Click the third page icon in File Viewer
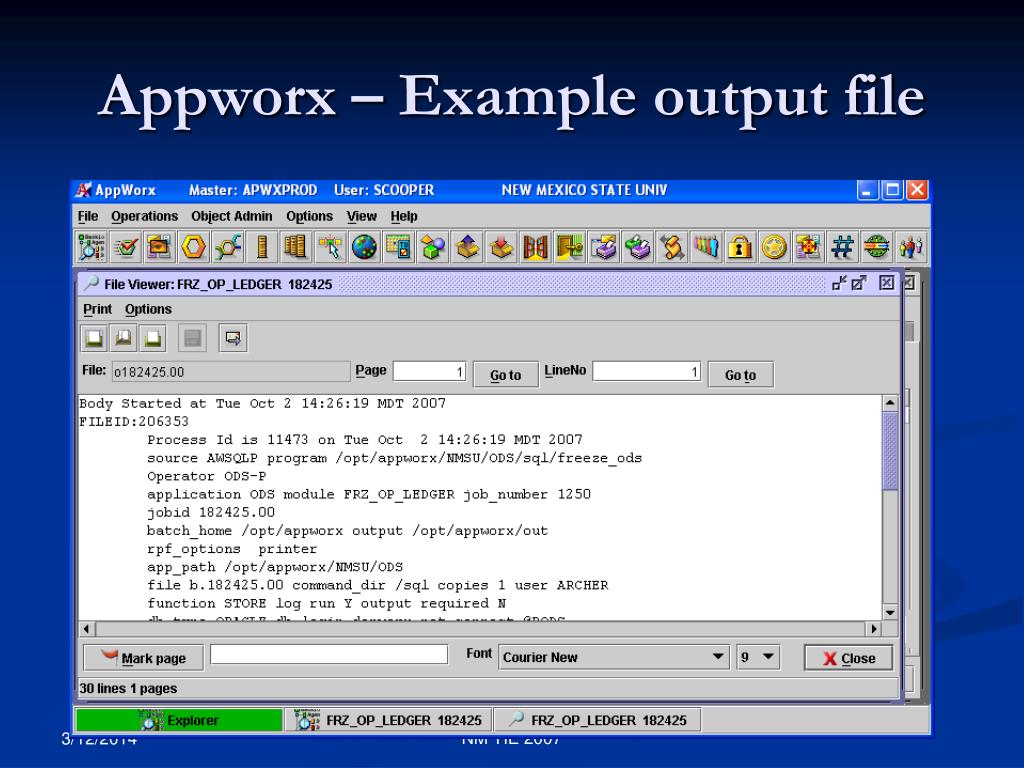1024x768 pixels. tap(153, 338)
